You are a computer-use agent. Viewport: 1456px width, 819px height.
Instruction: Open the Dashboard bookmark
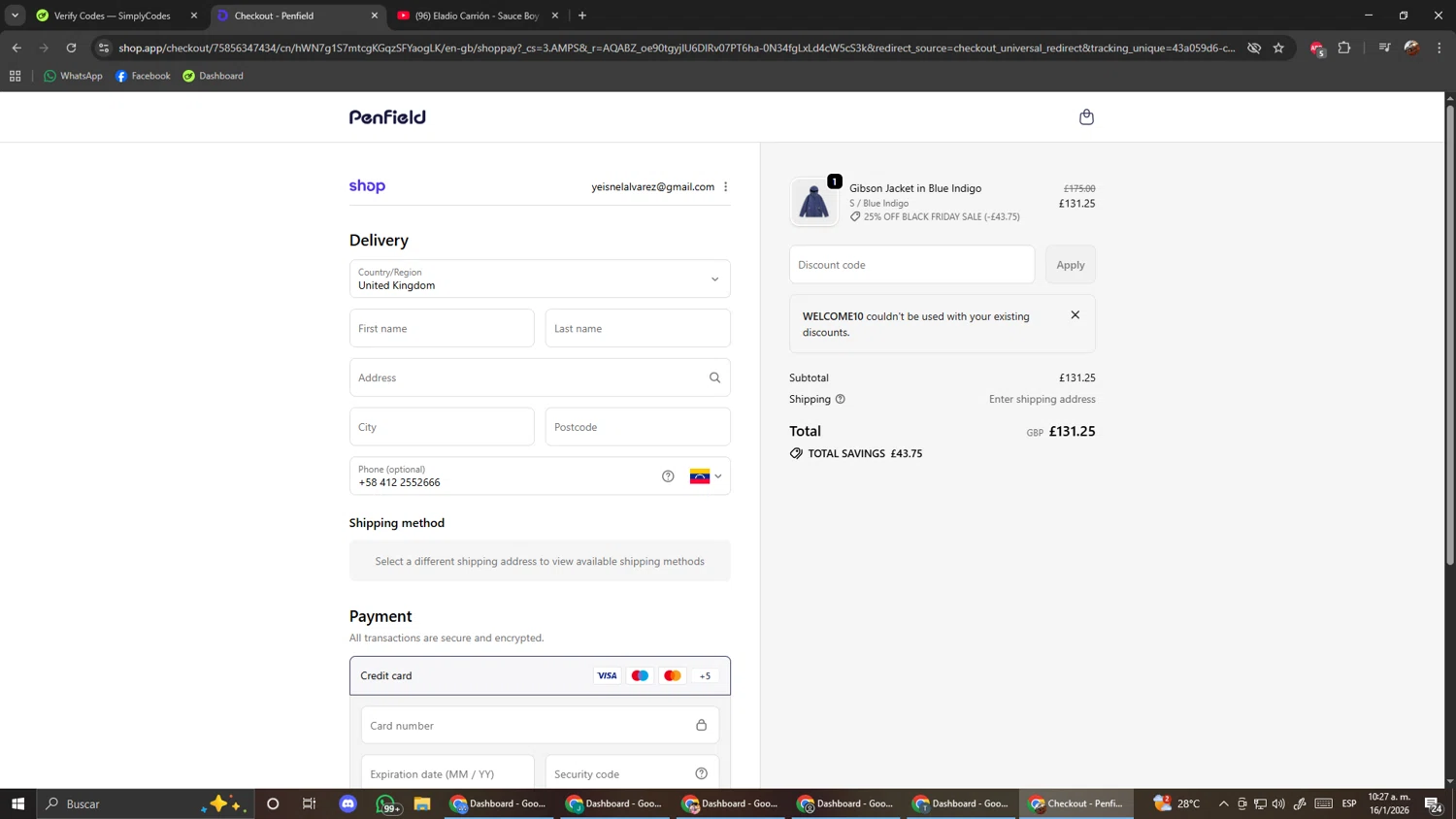(213, 76)
